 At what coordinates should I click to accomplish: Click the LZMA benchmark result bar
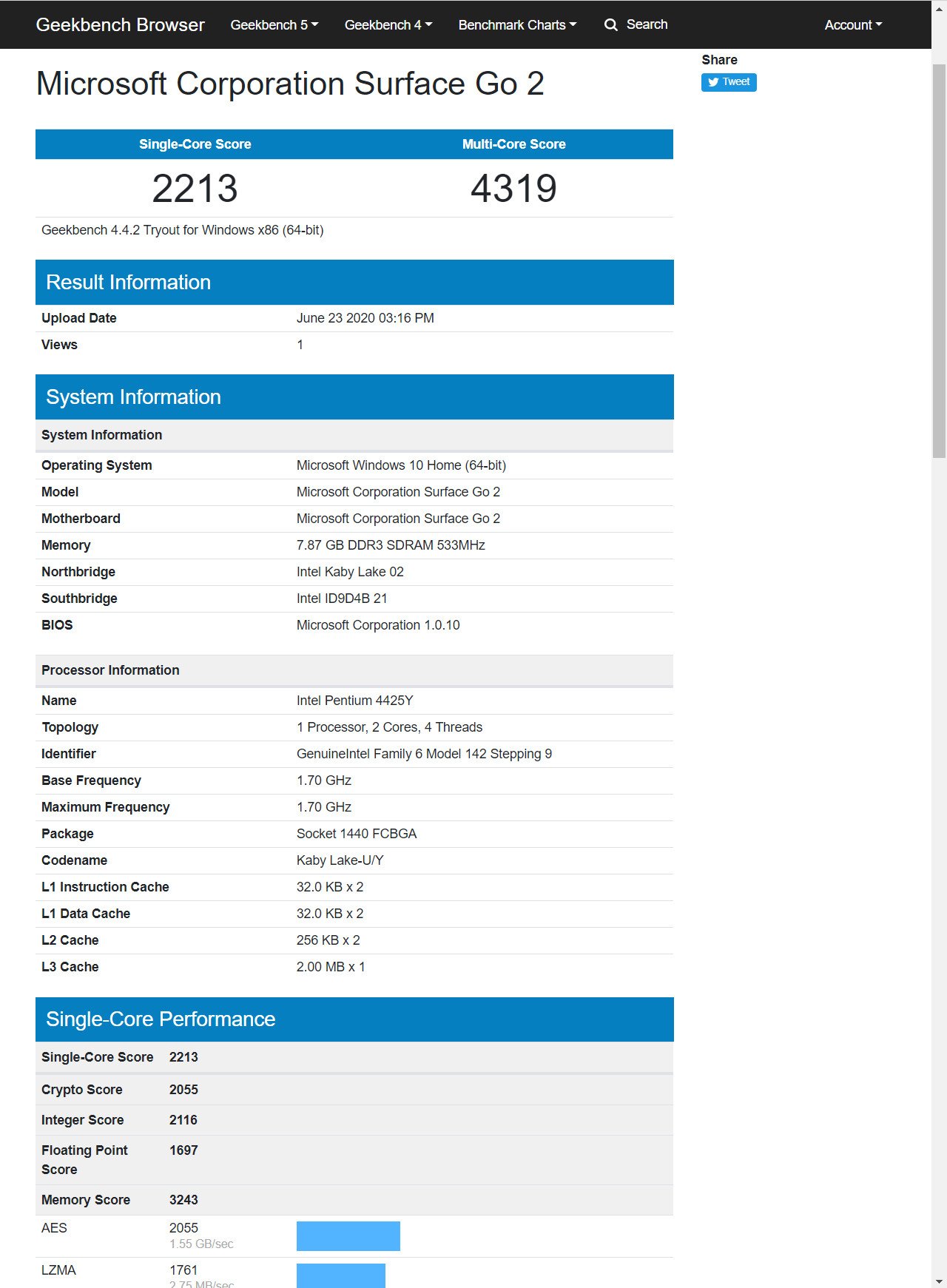click(341, 1275)
